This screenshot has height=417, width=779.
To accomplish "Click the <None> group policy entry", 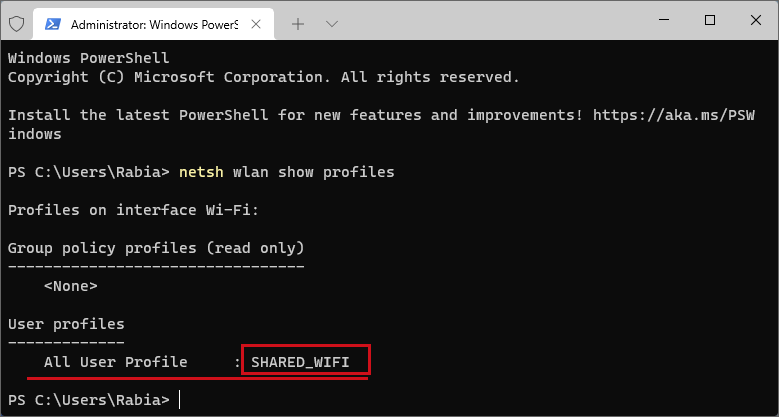I will click(x=71, y=286).
